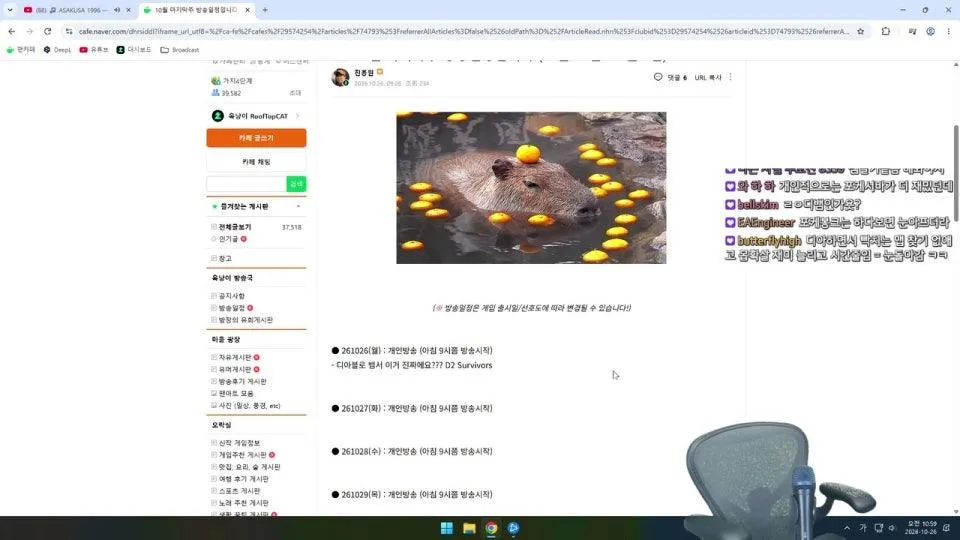
Task: Open the Windows Start menu
Action: (x=447, y=528)
